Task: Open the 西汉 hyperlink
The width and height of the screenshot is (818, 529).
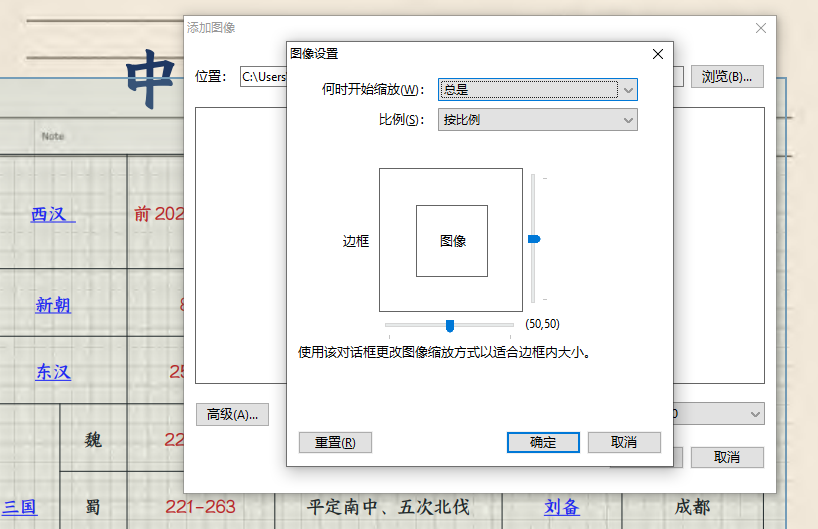Action: click(52, 214)
